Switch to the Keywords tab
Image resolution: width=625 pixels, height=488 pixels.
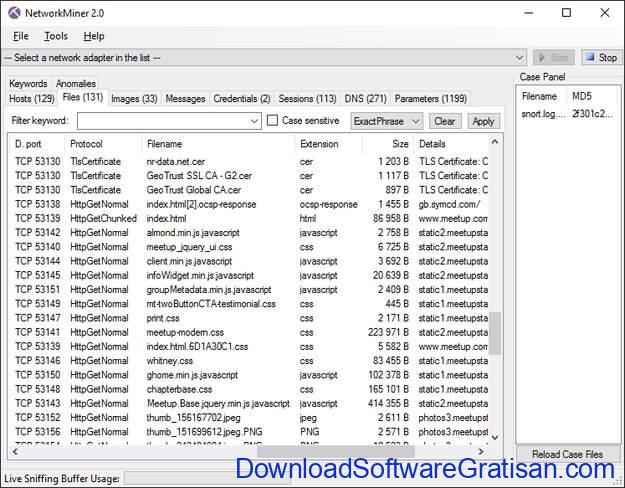click(x=28, y=84)
